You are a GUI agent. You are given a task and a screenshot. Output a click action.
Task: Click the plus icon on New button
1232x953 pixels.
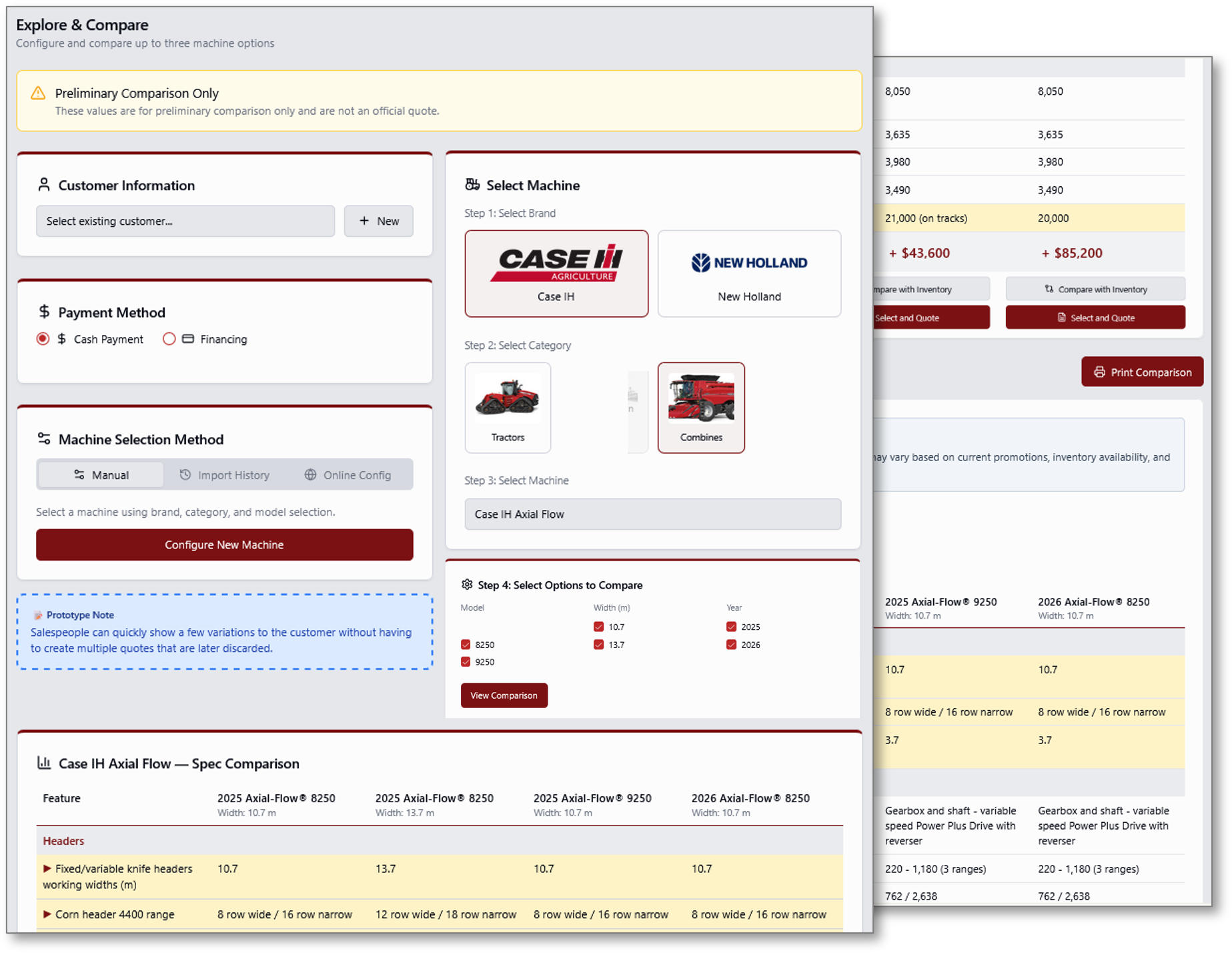click(364, 221)
